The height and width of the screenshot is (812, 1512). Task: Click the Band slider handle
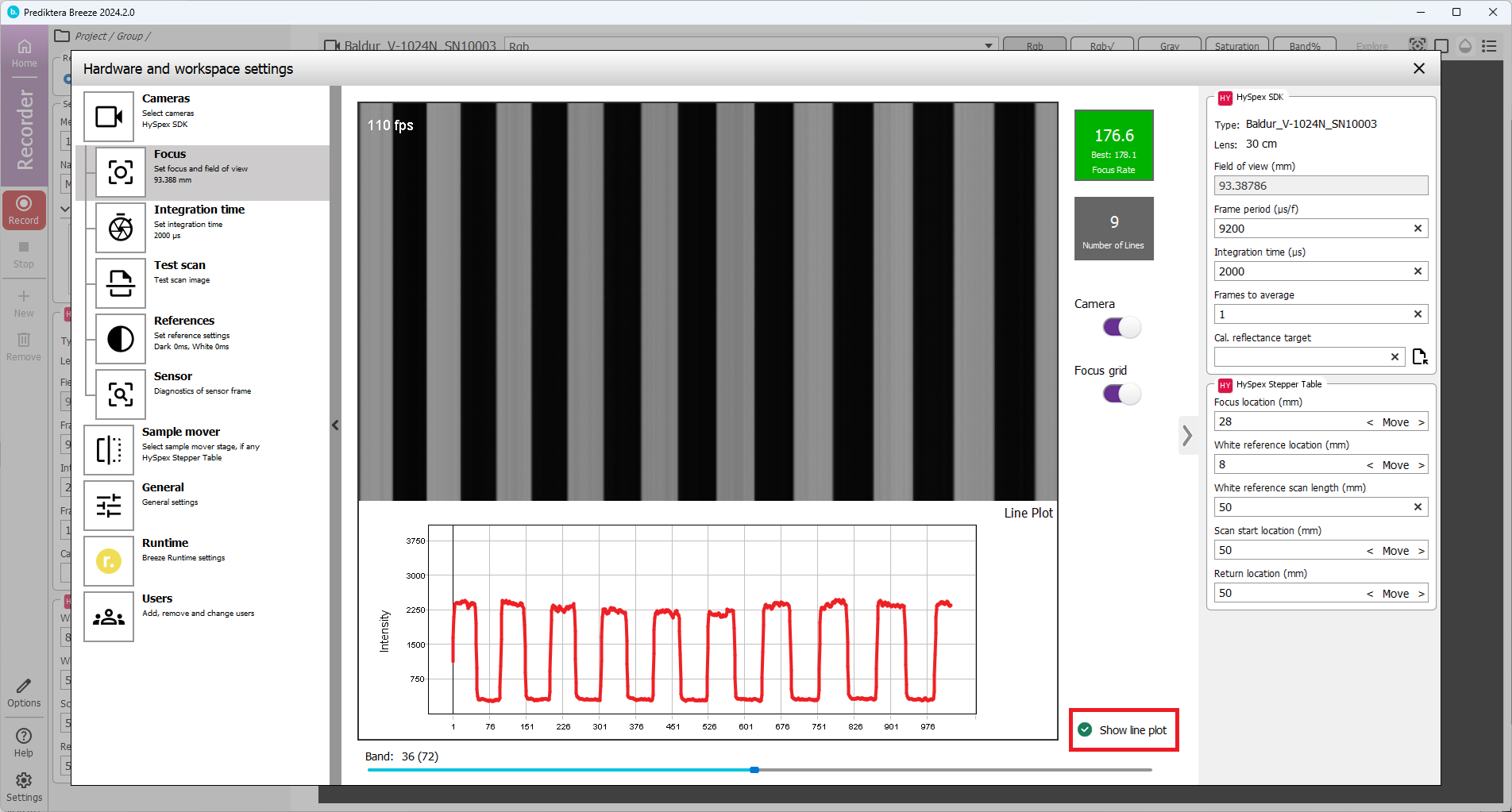click(x=754, y=770)
